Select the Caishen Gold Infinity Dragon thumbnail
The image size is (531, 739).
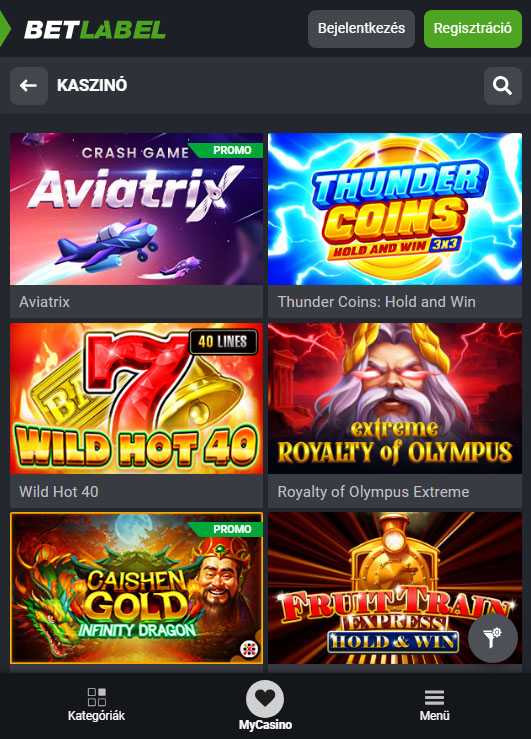click(137, 588)
